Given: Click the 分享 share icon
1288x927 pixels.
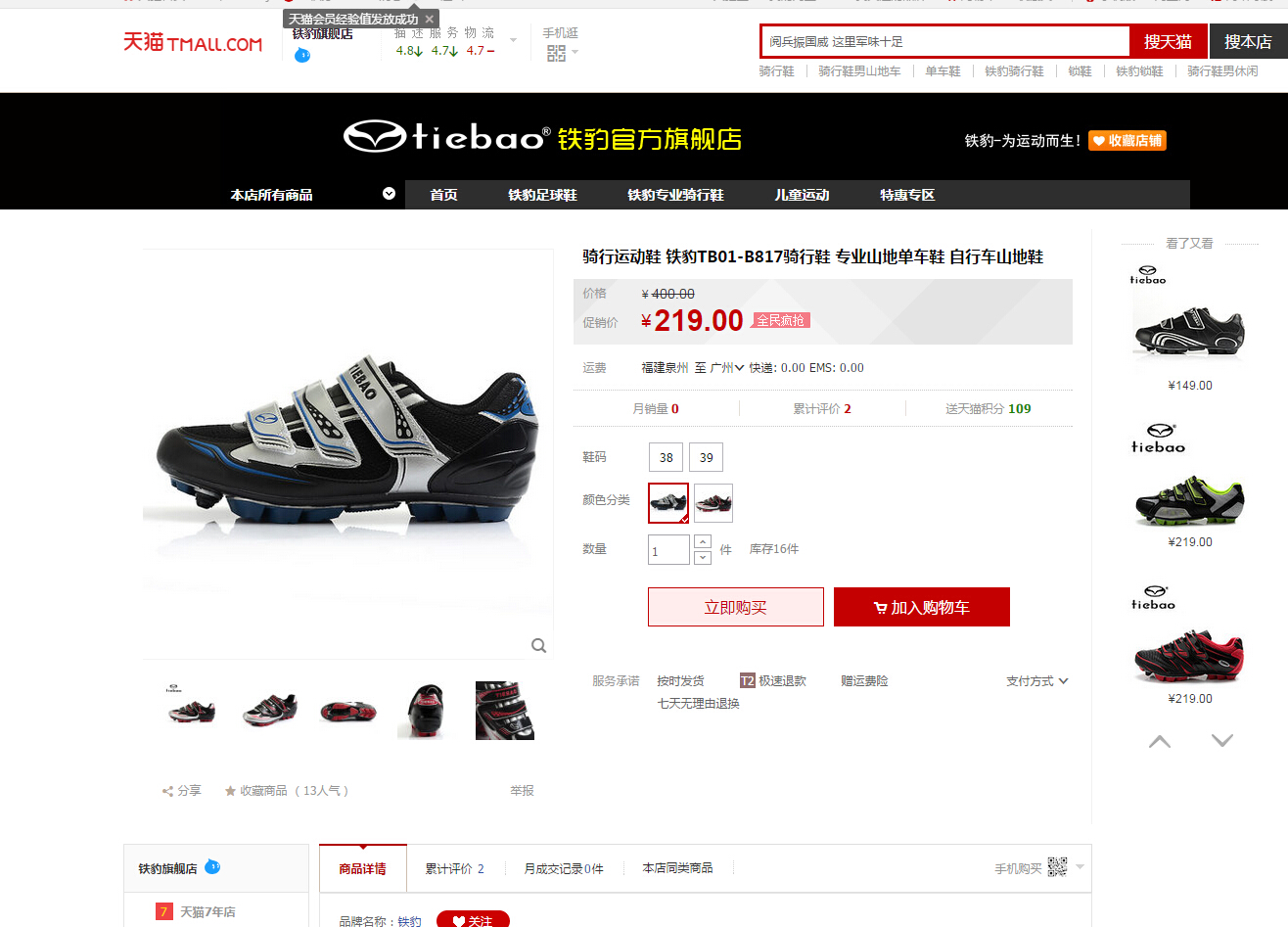Looking at the screenshot, I should tap(167, 791).
